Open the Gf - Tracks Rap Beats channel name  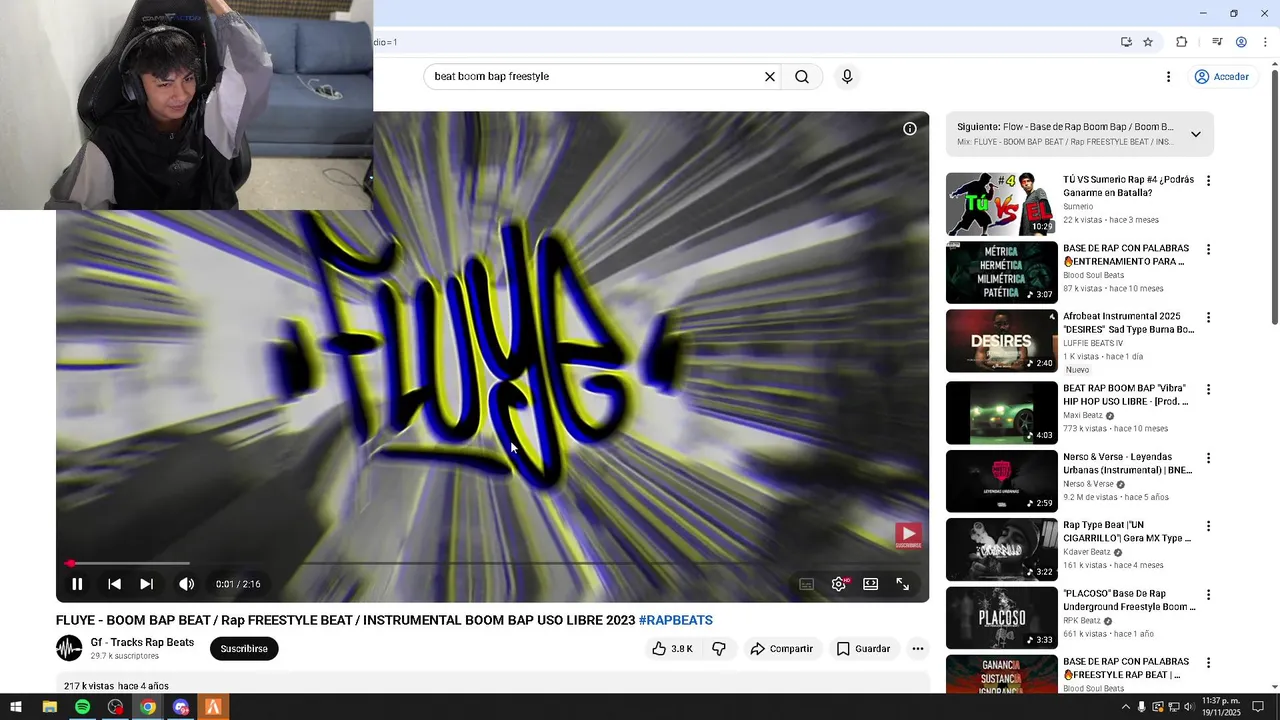click(142, 642)
